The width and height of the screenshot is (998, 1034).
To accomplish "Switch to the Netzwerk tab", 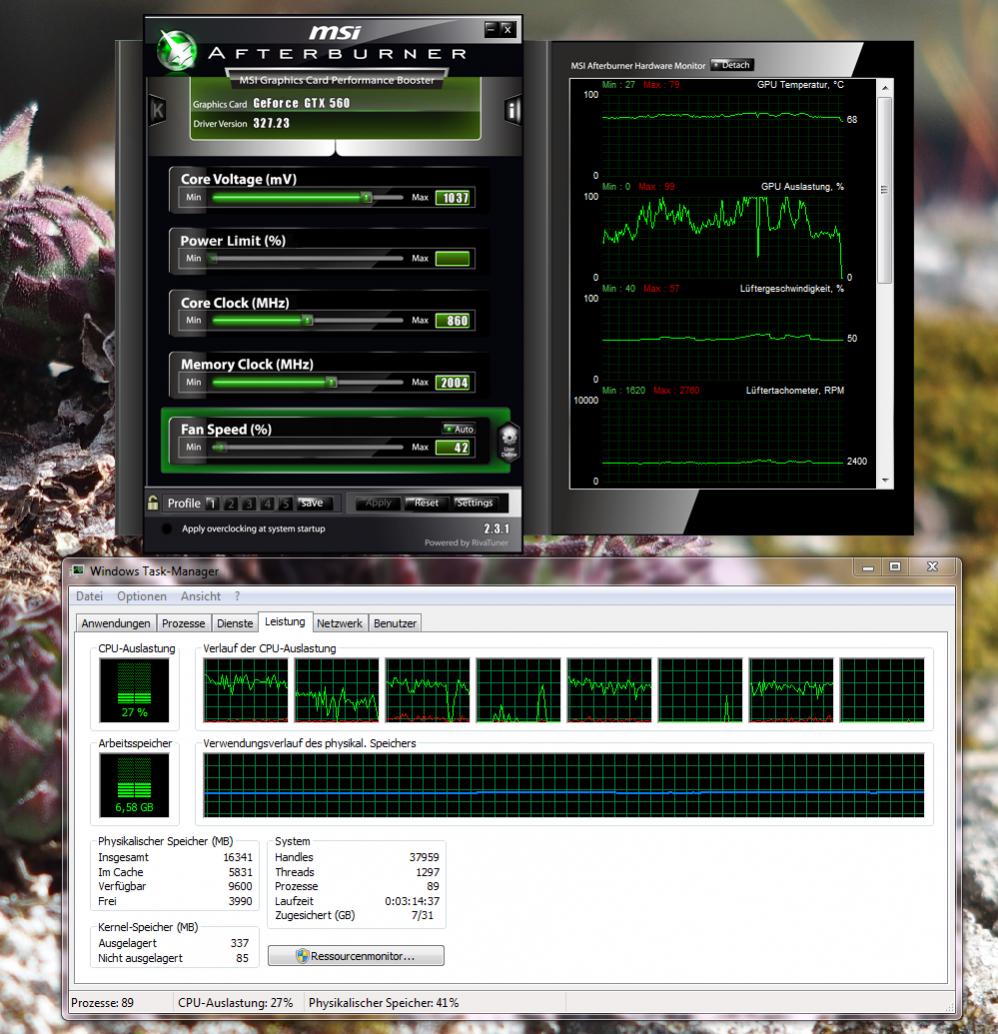I will click(x=339, y=623).
